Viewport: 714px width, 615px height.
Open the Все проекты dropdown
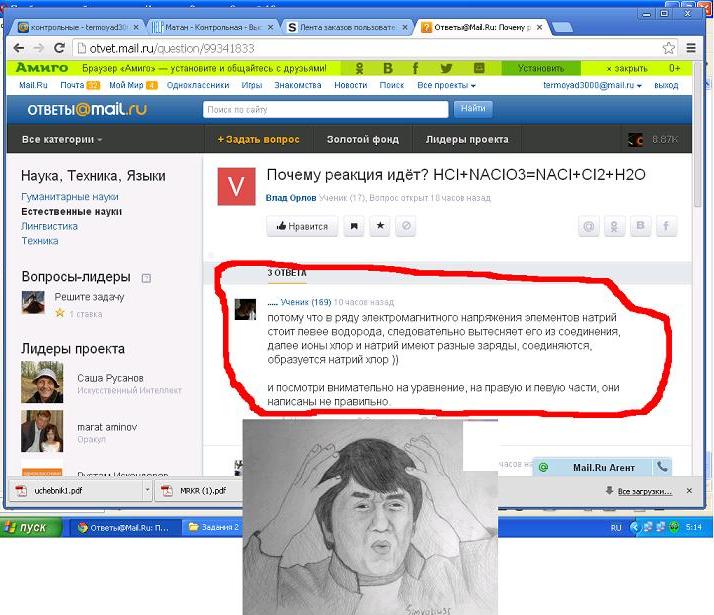pyautogui.click(x=443, y=86)
